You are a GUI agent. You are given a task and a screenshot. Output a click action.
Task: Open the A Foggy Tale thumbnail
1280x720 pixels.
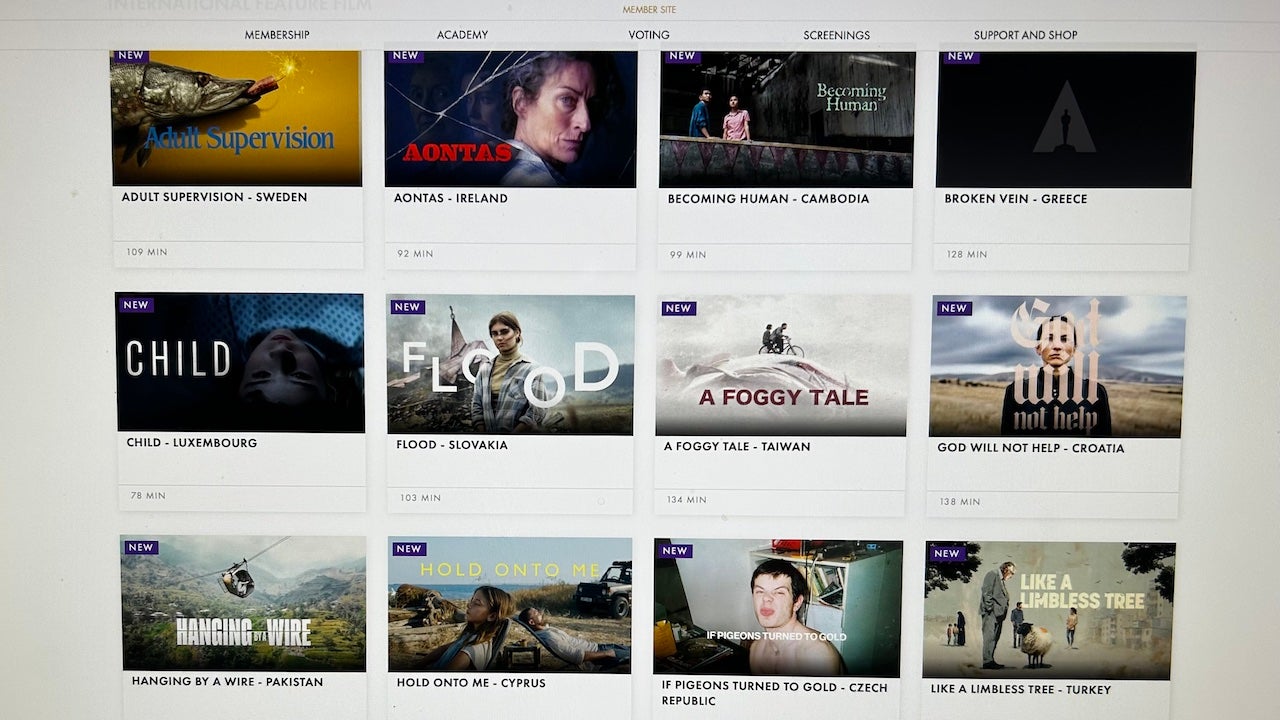pos(782,366)
